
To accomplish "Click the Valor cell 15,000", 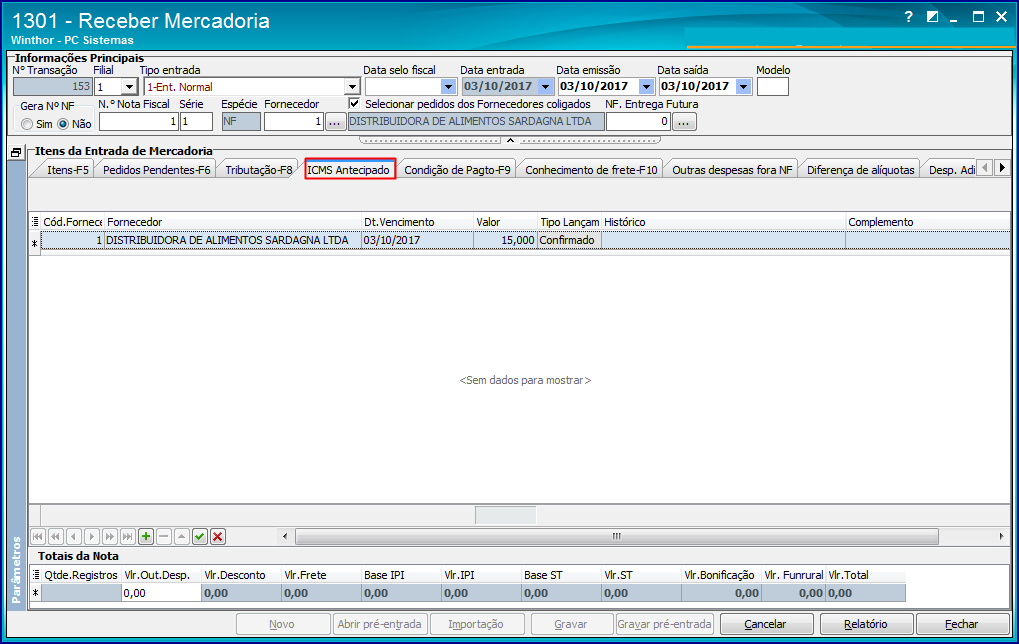I will click(x=505, y=240).
